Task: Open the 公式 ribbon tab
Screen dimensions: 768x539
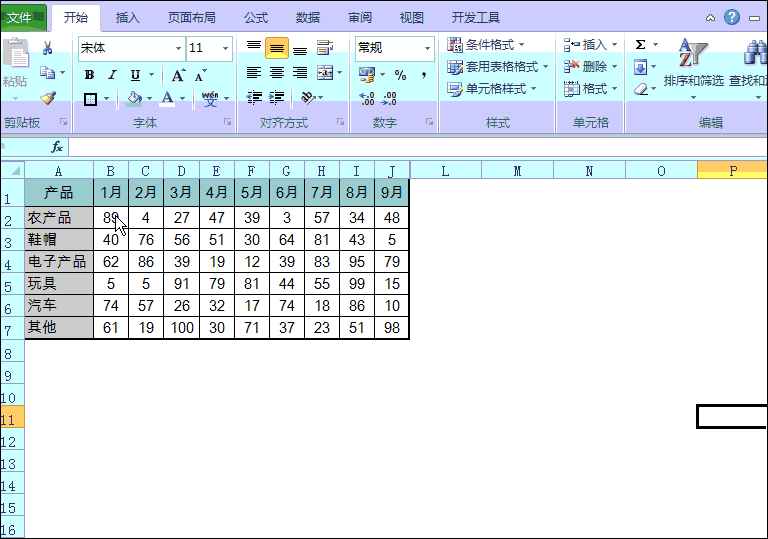Action: click(256, 17)
